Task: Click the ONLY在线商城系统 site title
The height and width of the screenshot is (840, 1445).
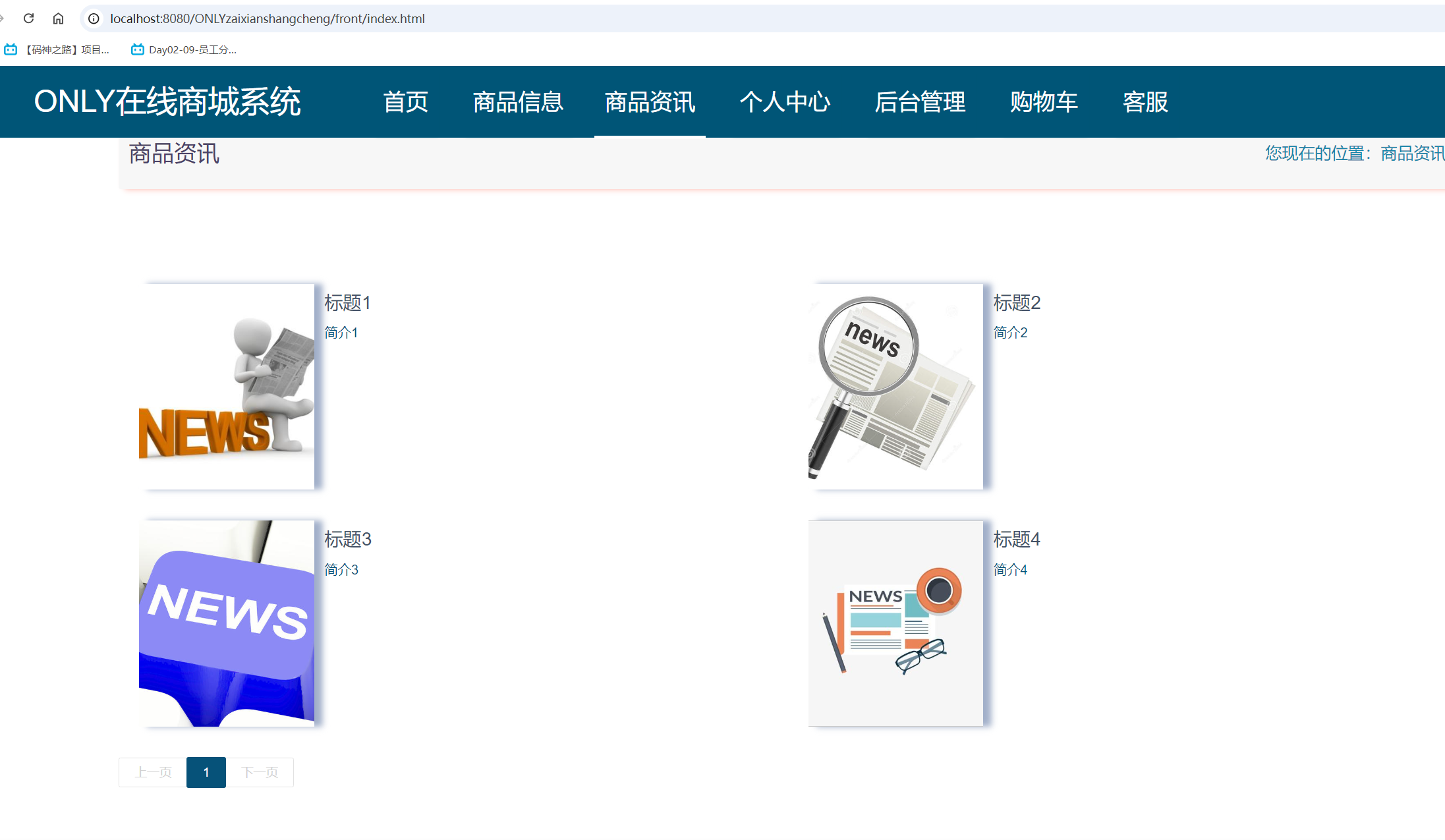Action: coord(167,102)
